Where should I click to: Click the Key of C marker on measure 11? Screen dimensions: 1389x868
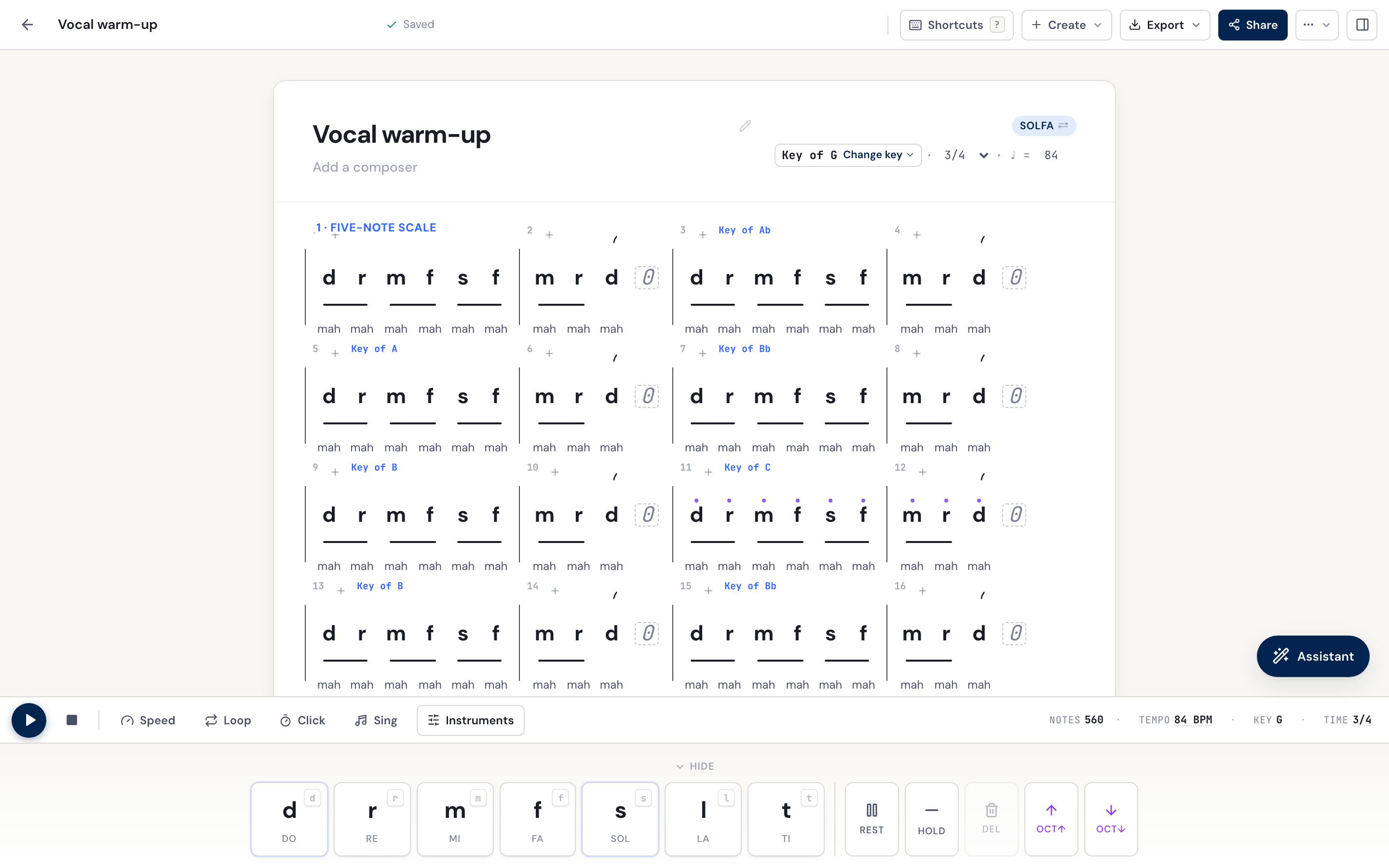click(x=747, y=467)
